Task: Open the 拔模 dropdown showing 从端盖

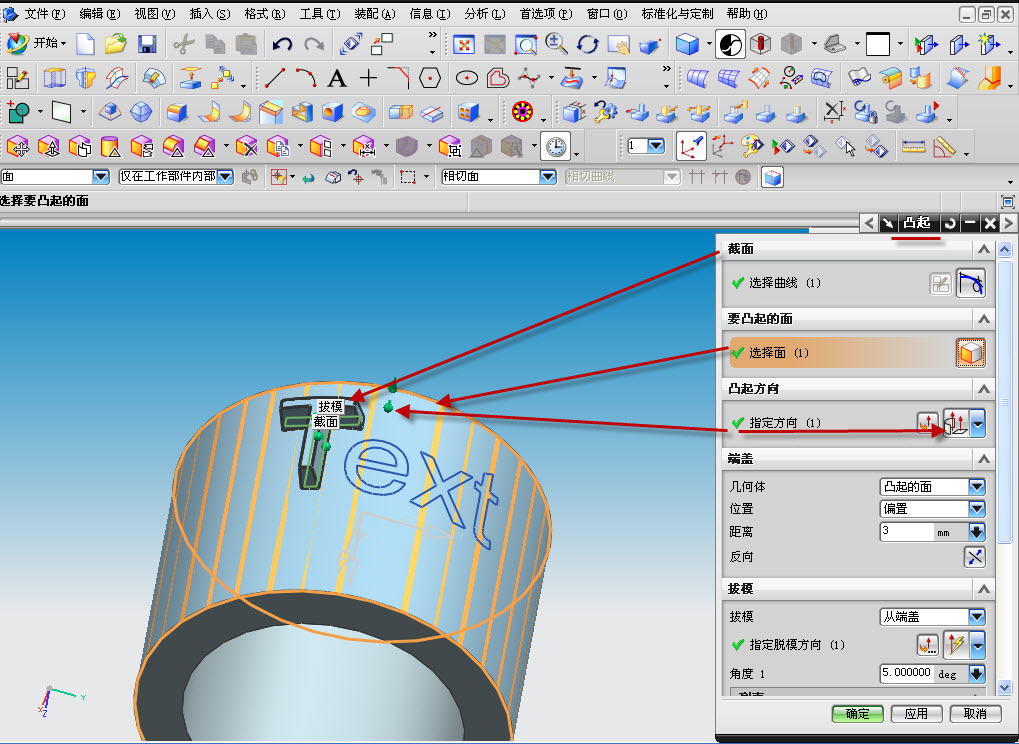Action: click(x=932, y=617)
